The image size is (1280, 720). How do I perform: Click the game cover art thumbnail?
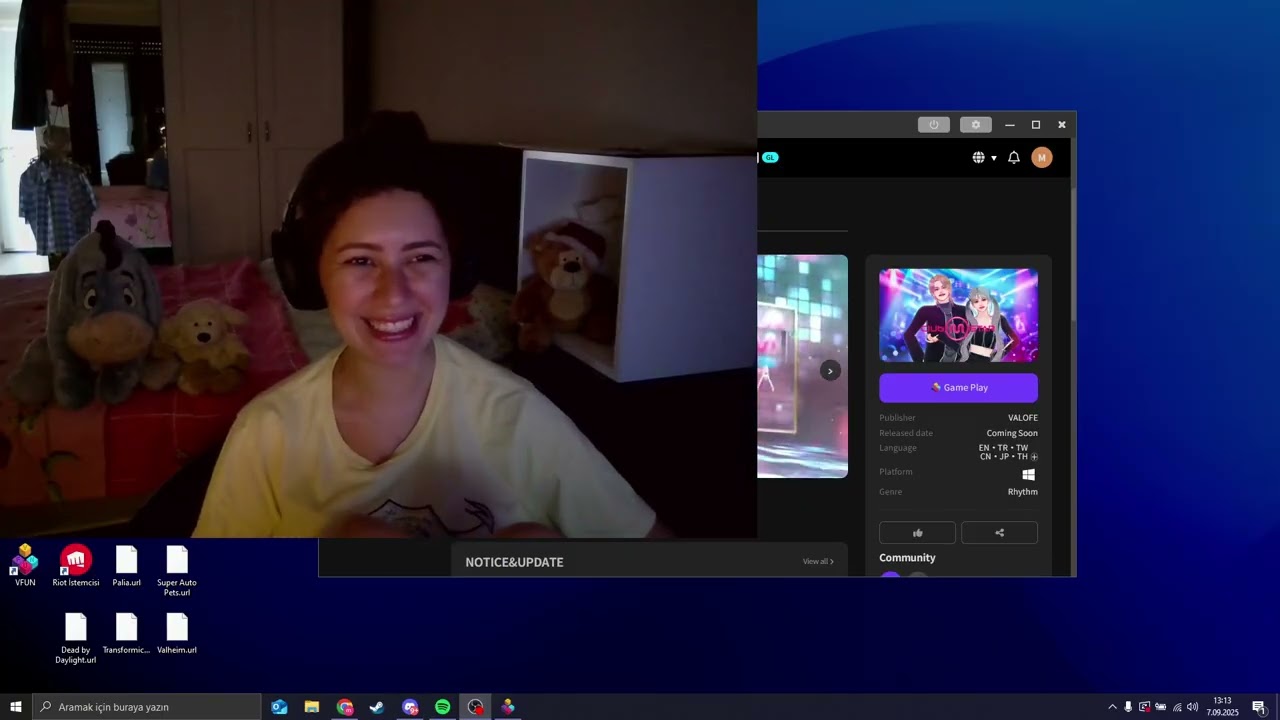tap(958, 315)
